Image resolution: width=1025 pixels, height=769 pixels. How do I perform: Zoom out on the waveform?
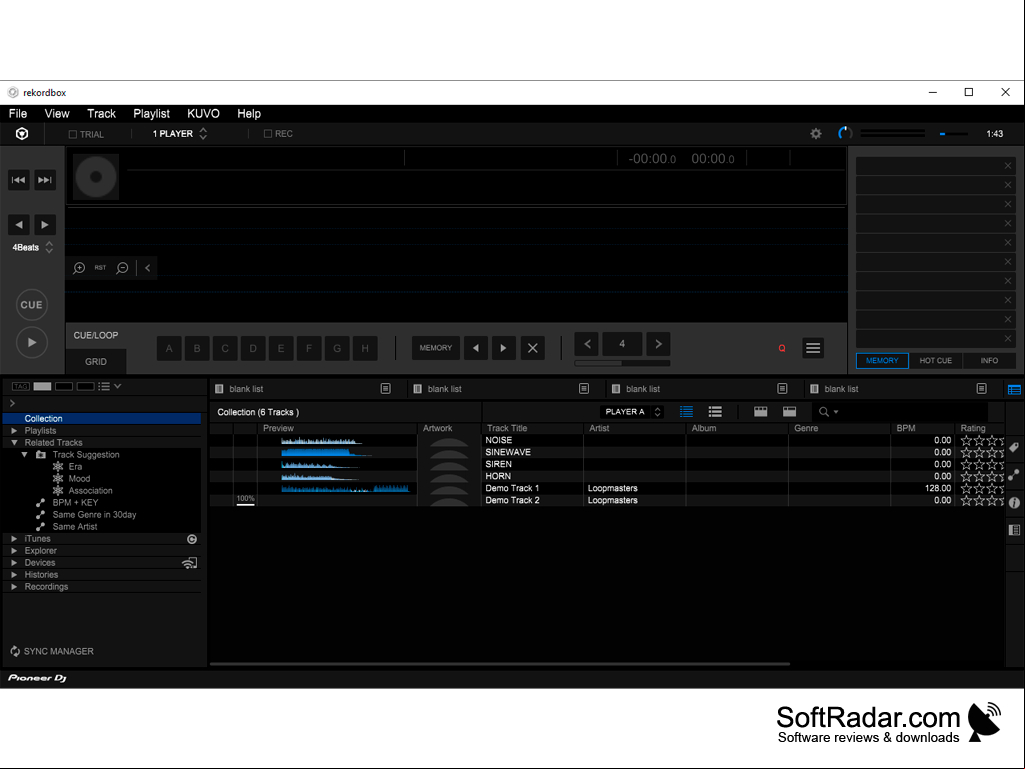pyautogui.click(x=122, y=268)
